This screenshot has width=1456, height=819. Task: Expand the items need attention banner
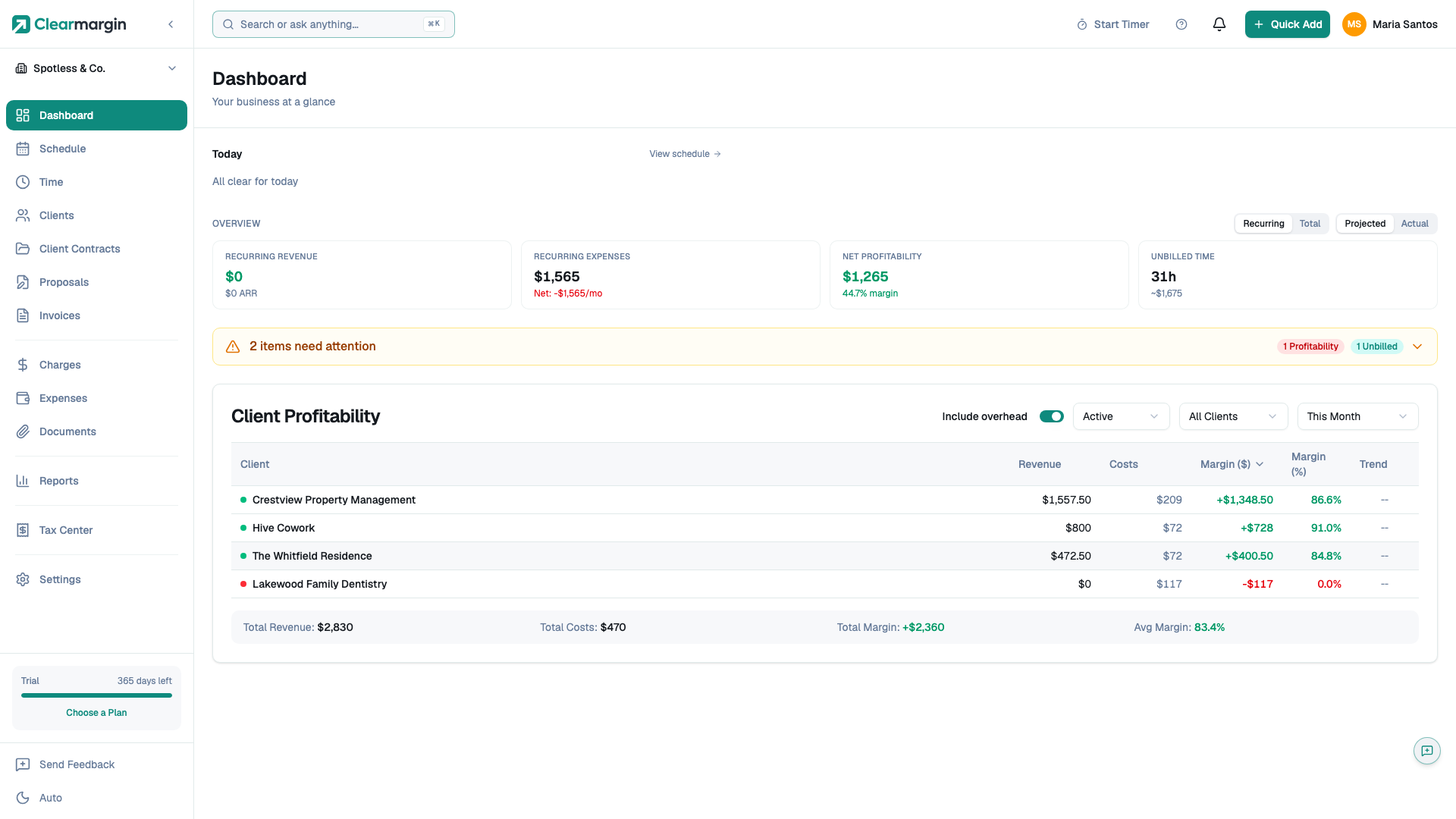[x=1417, y=347]
